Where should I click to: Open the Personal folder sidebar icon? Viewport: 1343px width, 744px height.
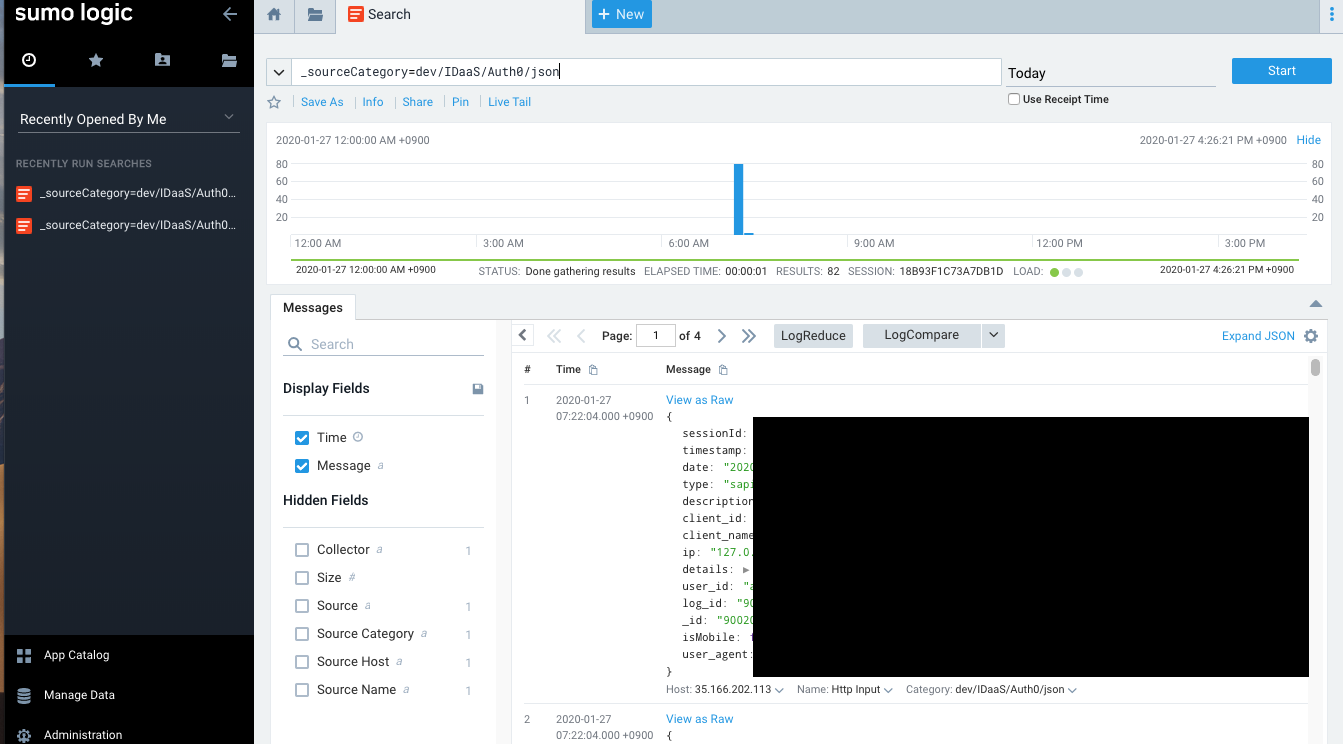coord(162,60)
